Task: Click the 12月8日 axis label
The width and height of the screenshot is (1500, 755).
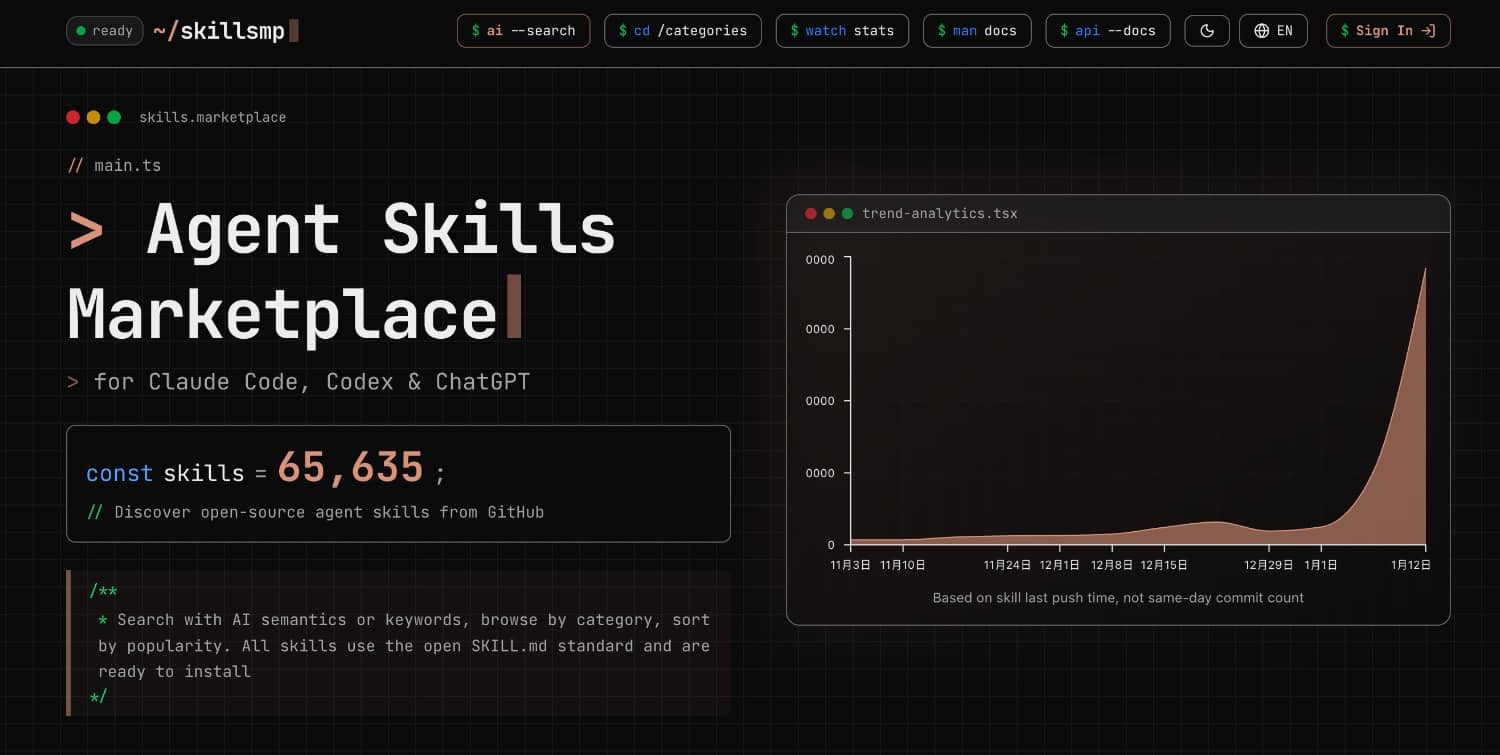Action: tap(1112, 565)
